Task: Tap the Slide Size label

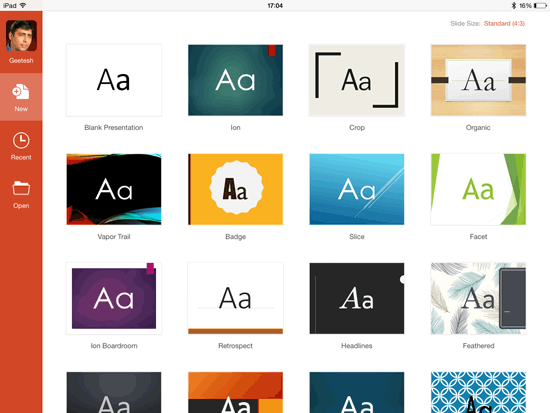Action: click(x=465, y=24)
